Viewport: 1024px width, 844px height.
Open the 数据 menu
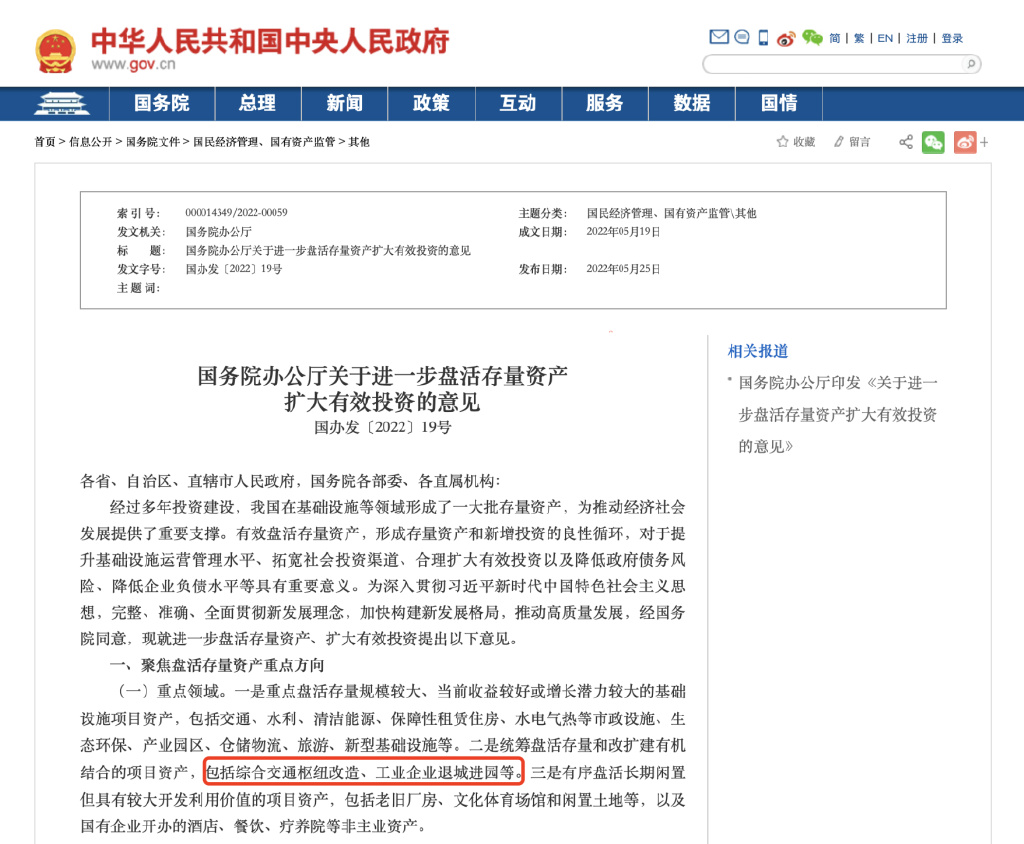click(692, 103)
